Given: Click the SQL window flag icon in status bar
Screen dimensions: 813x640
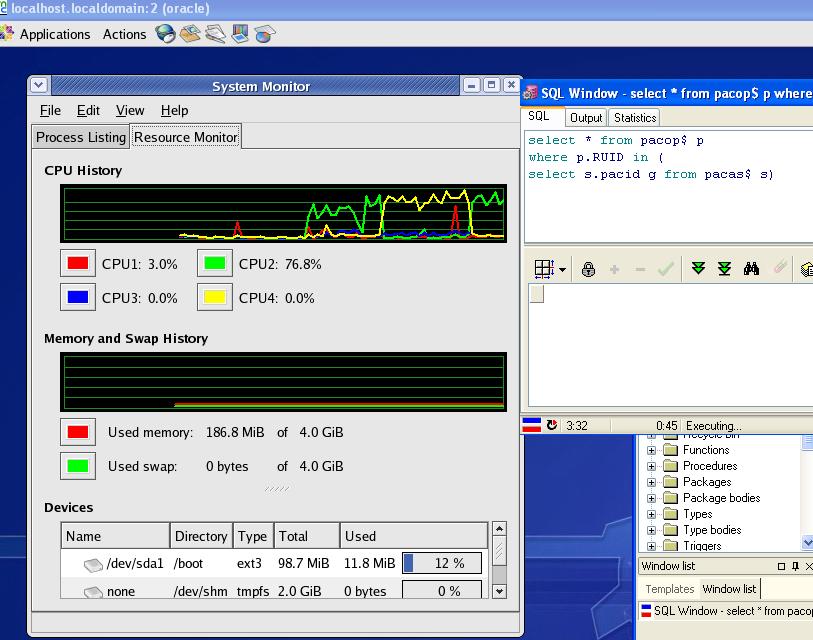Looking at the screenshot, I should tap(531, 425).
